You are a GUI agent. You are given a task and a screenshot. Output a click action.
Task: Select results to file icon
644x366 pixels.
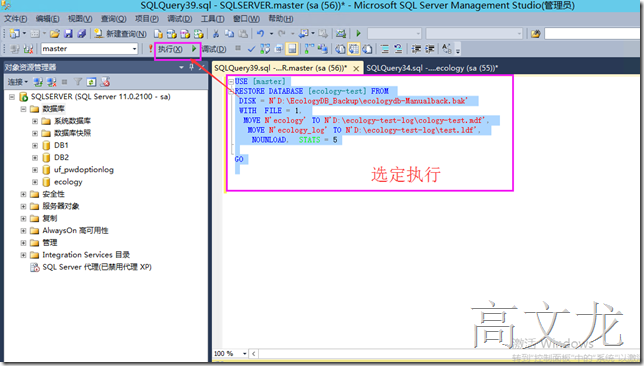tap(367, 49)
